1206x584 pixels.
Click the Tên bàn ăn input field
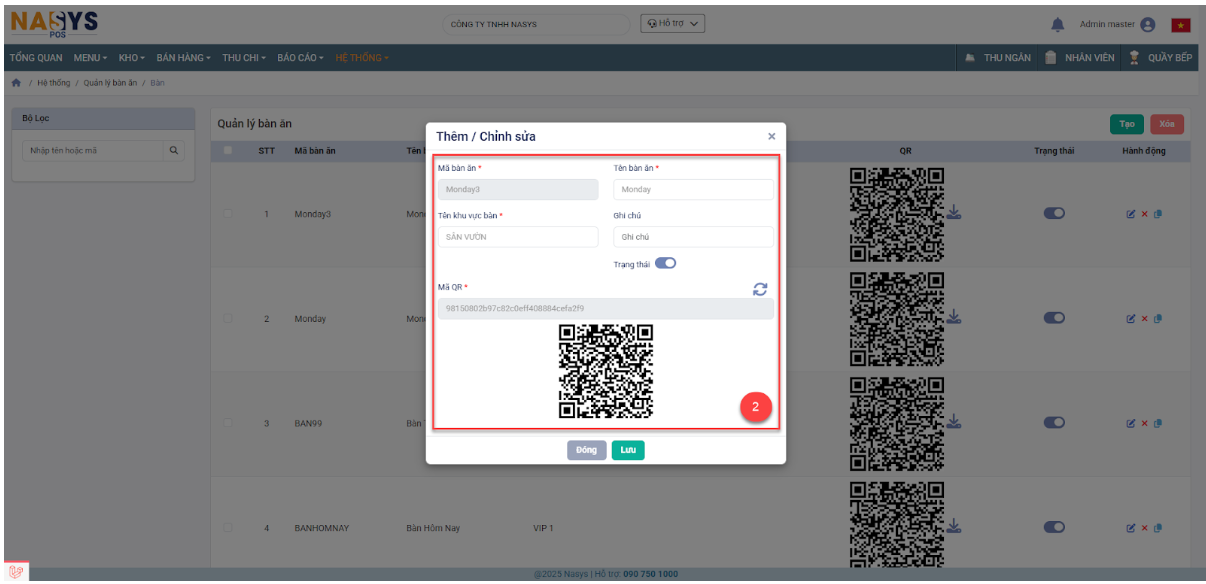coord(693,189)
